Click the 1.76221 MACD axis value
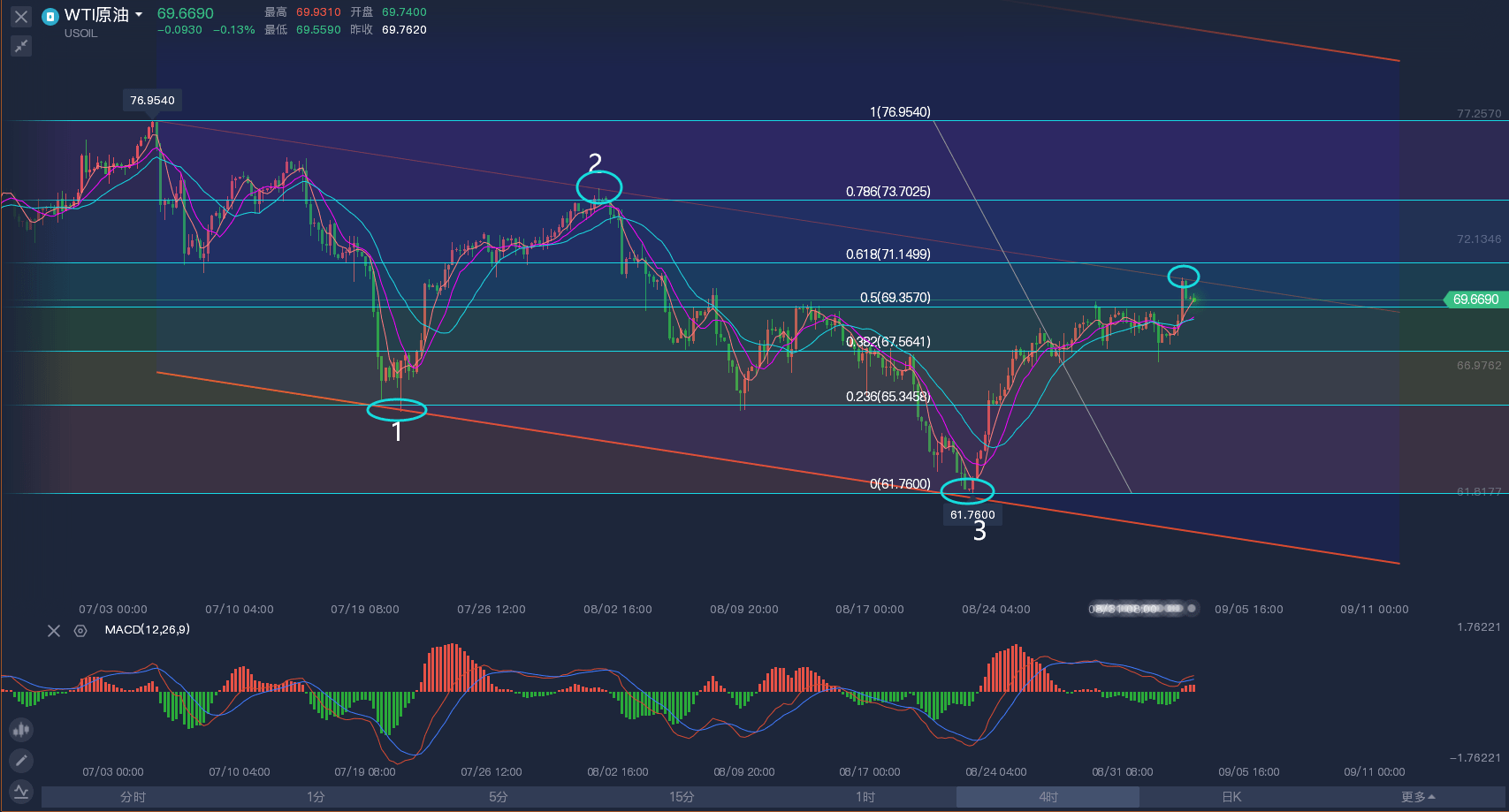 point(1479,627)
